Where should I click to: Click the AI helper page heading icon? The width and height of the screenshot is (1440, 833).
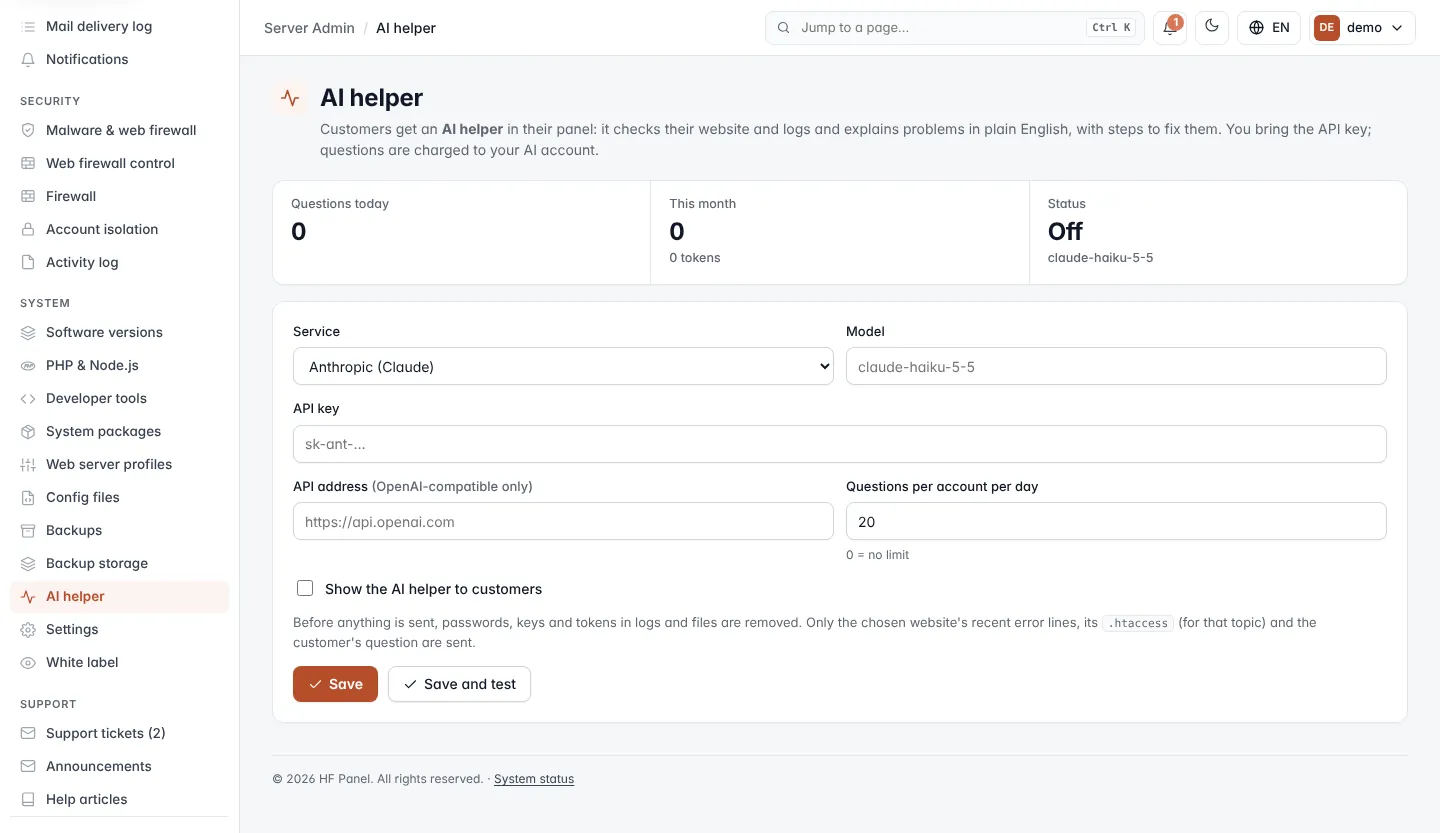(290, 98)
